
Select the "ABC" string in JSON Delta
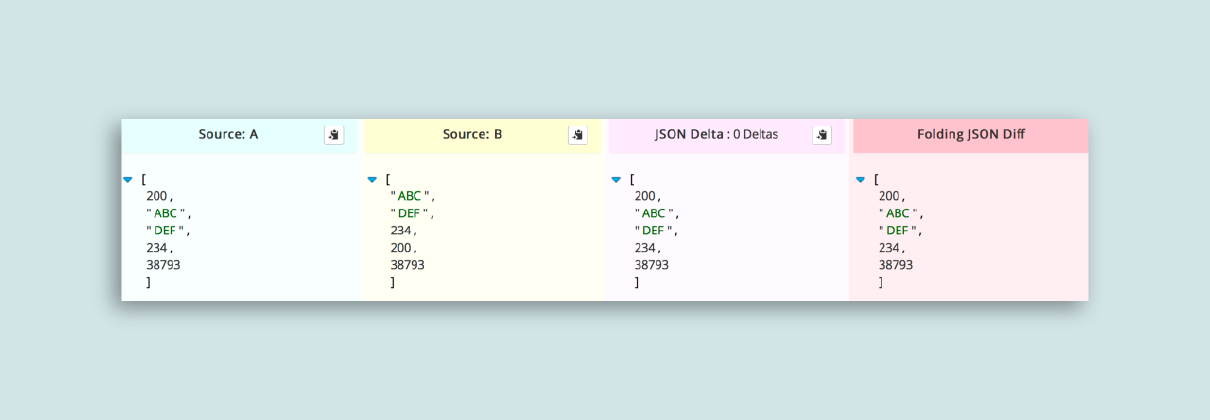654,213
